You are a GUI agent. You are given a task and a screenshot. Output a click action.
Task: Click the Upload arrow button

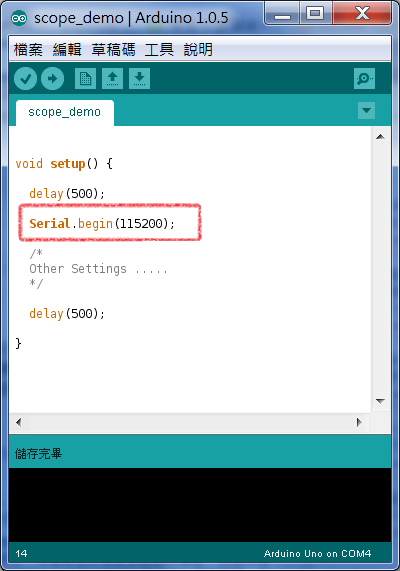pos(52,78)
